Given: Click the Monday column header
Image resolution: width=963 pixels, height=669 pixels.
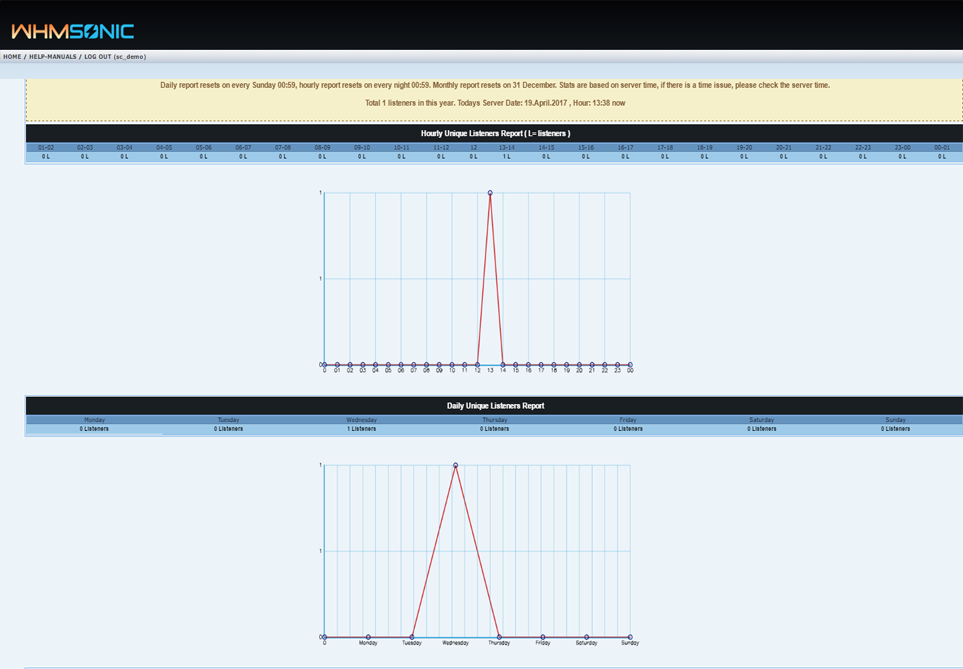Looking at the screenshot, I should [94, 420].
